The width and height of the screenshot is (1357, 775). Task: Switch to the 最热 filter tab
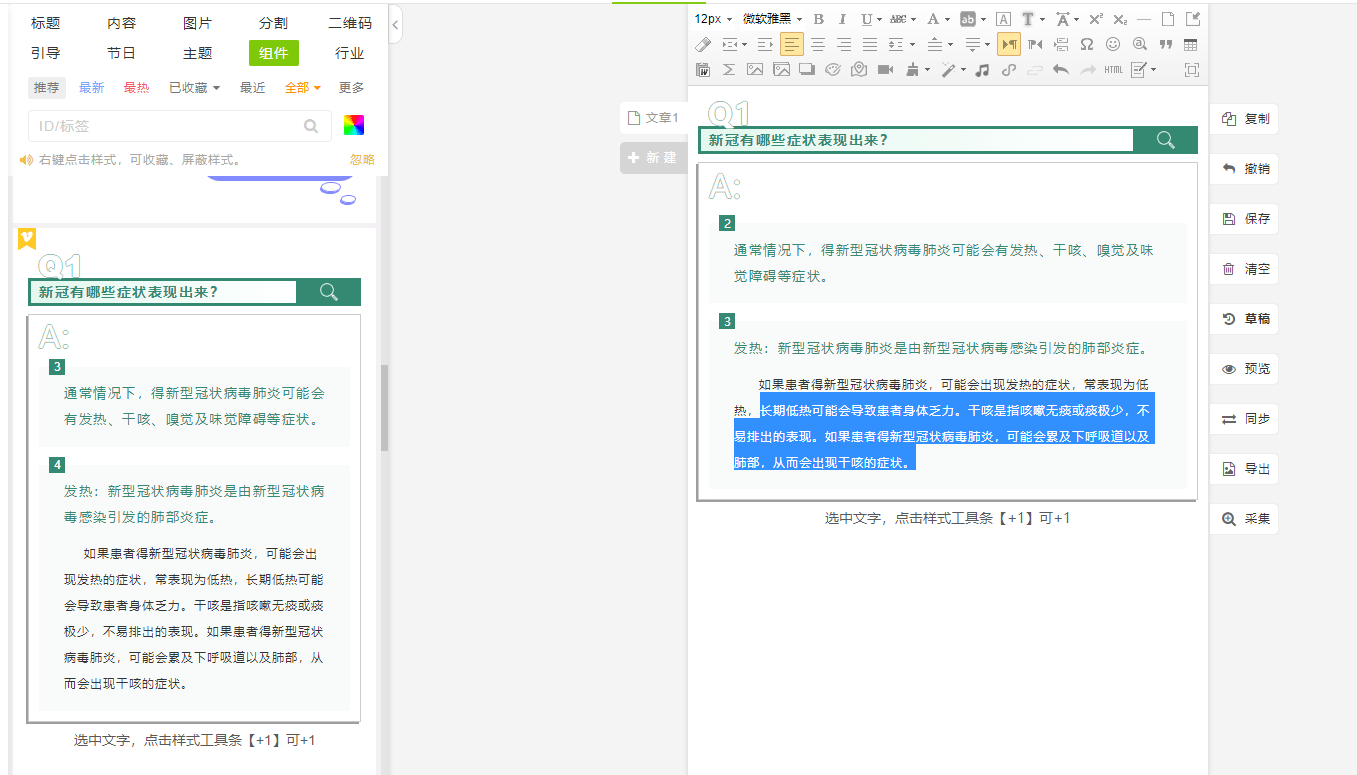tap(136, 88)
